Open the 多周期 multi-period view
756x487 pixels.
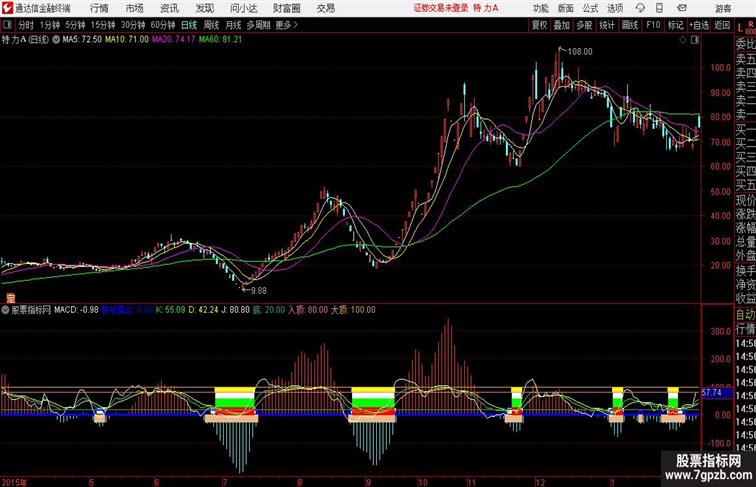click(x=258, y=25)
